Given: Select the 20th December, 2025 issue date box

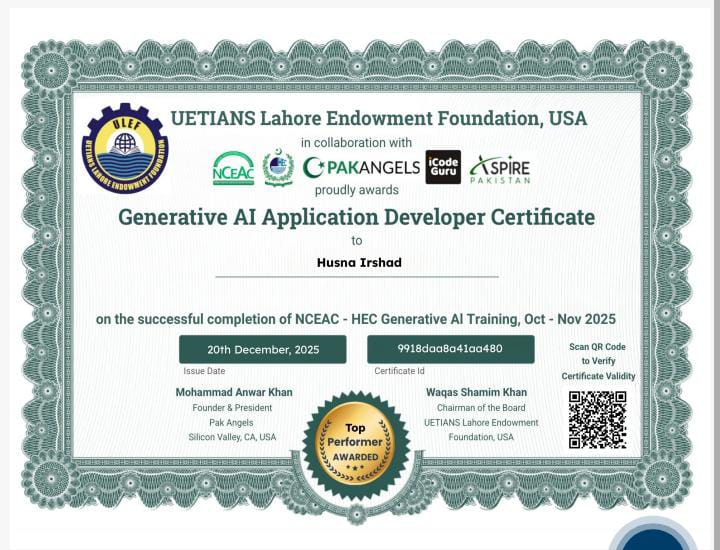Looking at the screenshot, I should (263, 349).
